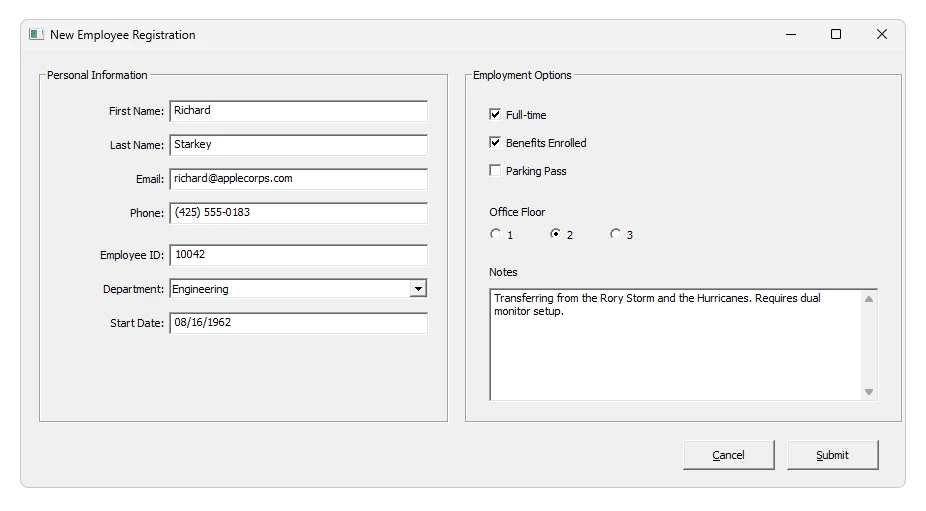The image size is (926, 511).
Task: Click into the Email text field
Action: 298,179
